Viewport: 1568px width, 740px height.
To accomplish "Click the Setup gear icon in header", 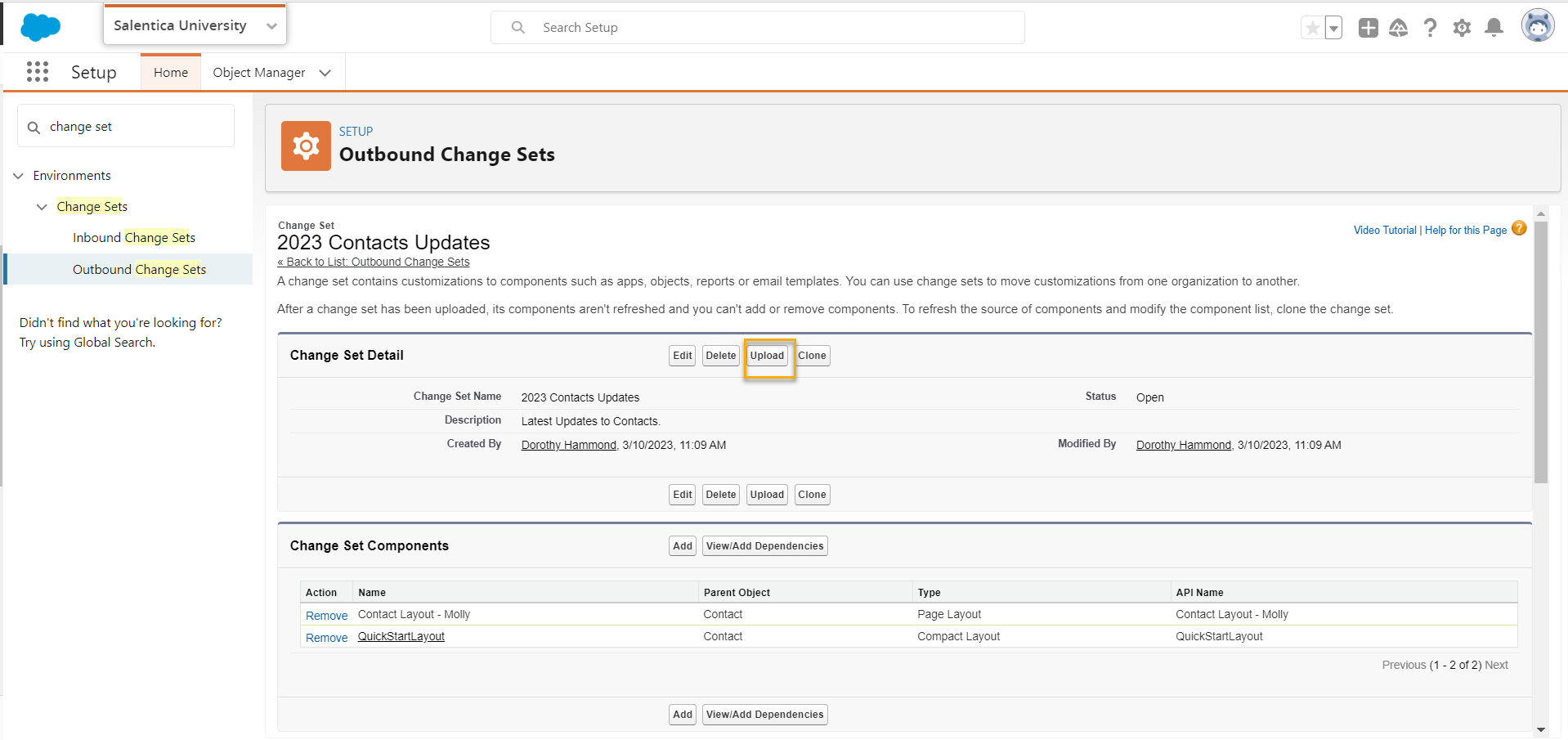I will [x=1462, y=28].
